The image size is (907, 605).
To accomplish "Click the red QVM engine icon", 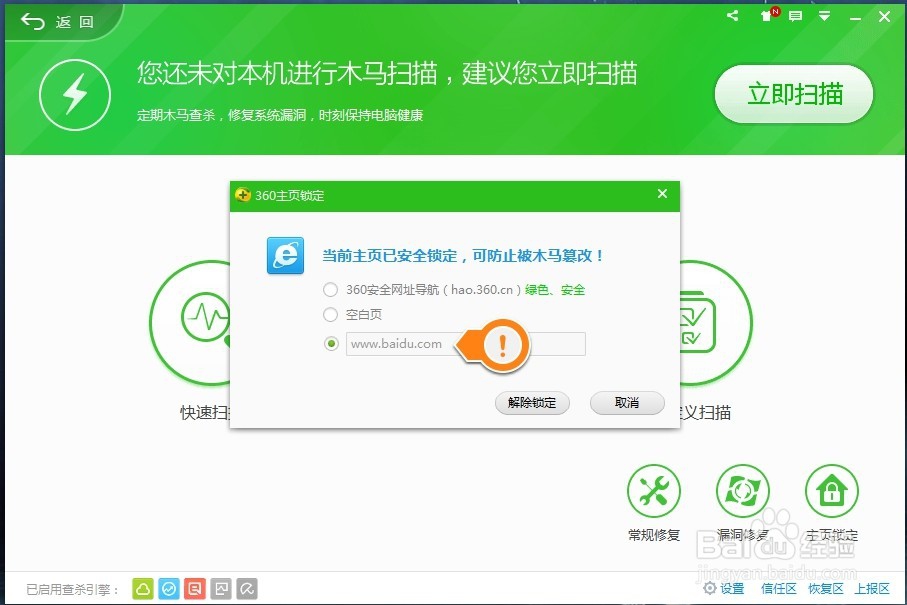I will click(195, 589).
